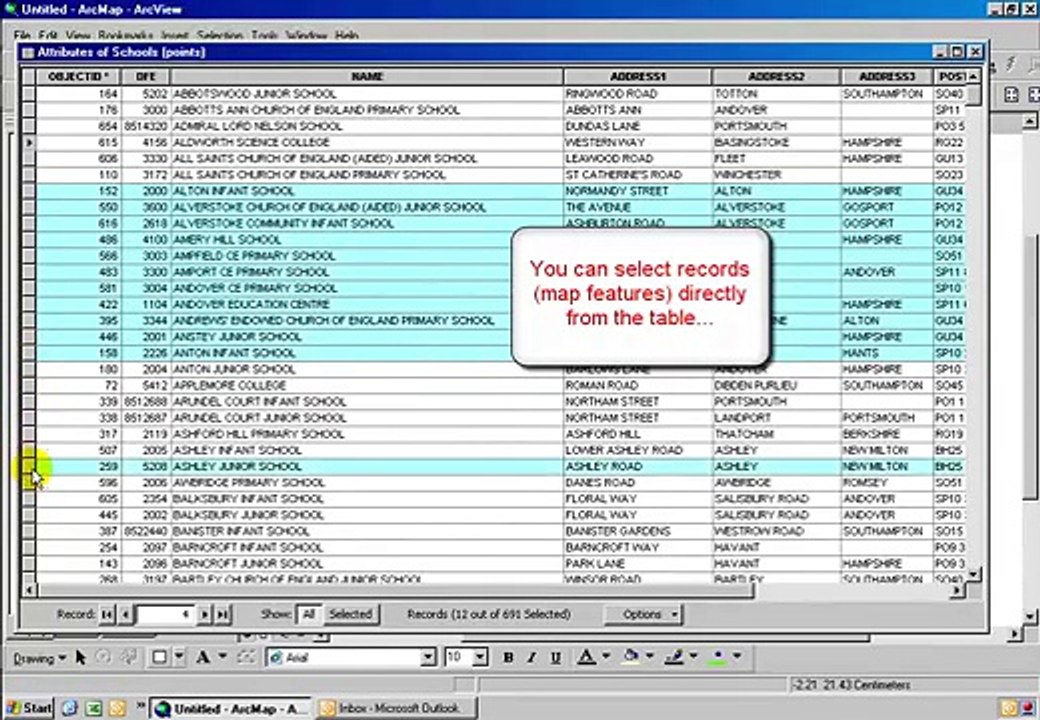Open the Arial font name dropdown

pyautogui.click(x=428, y=658)
